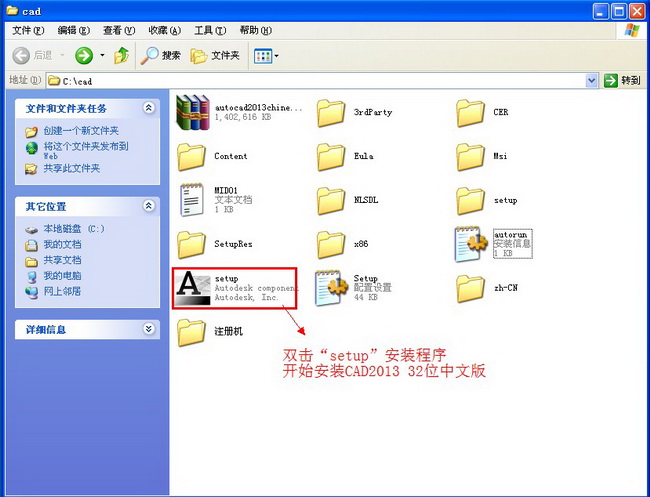Go to 网上邻居
This screenshot has height=497, width=650.
click(63, 291)
